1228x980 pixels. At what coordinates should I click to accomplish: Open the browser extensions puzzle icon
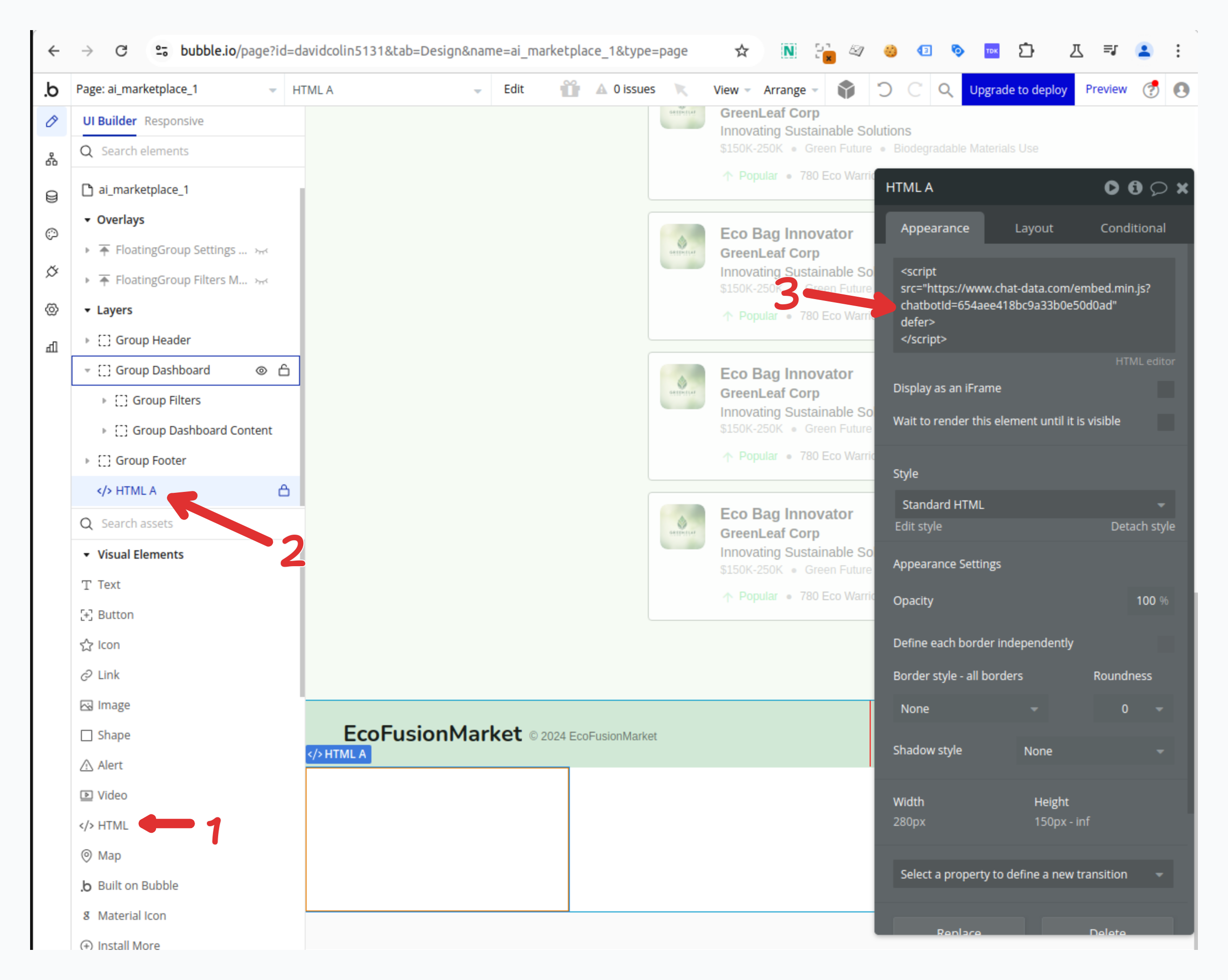[1026, 51]
